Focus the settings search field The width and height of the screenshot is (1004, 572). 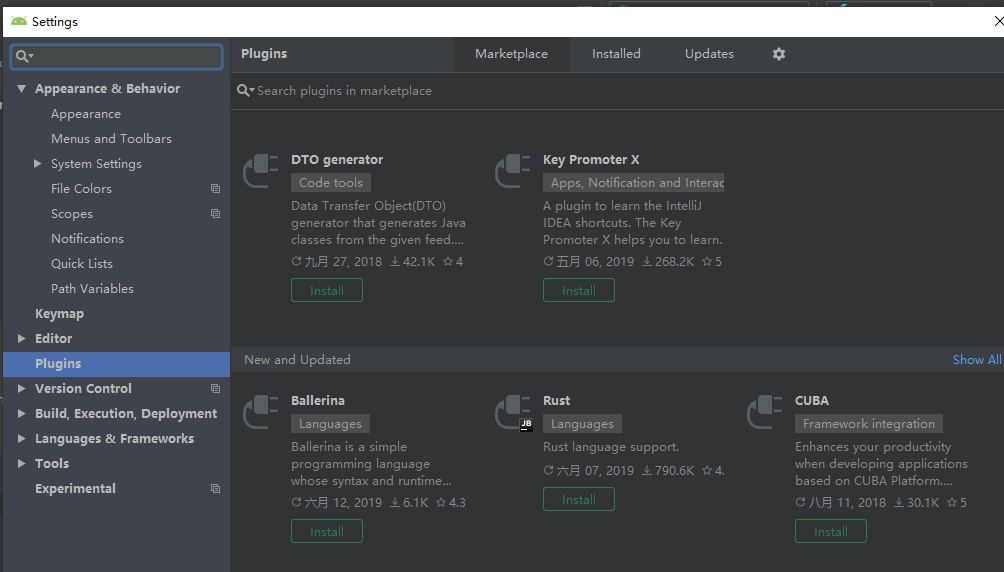coord(117,56)
